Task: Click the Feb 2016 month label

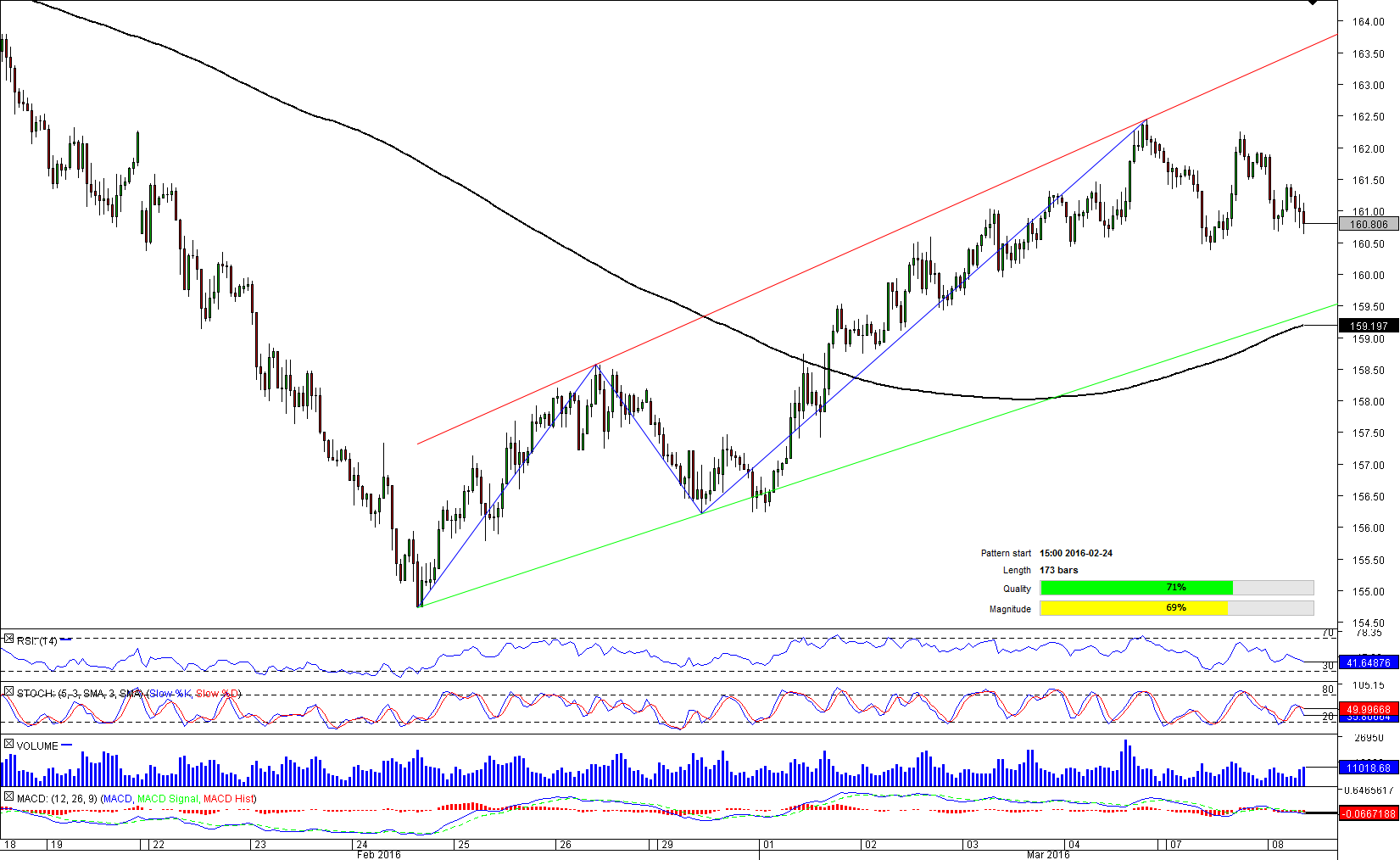Action: [x=379, y=854]
